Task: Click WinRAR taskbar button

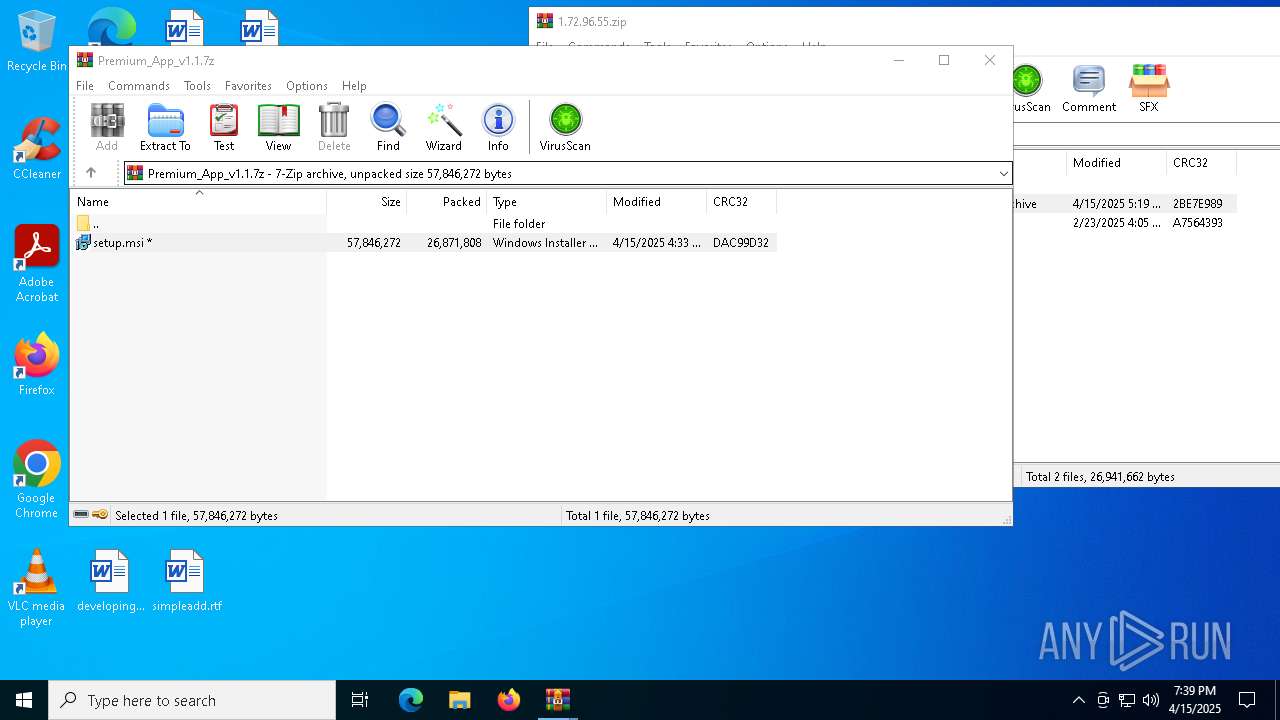Action: (x=558, y=700)
